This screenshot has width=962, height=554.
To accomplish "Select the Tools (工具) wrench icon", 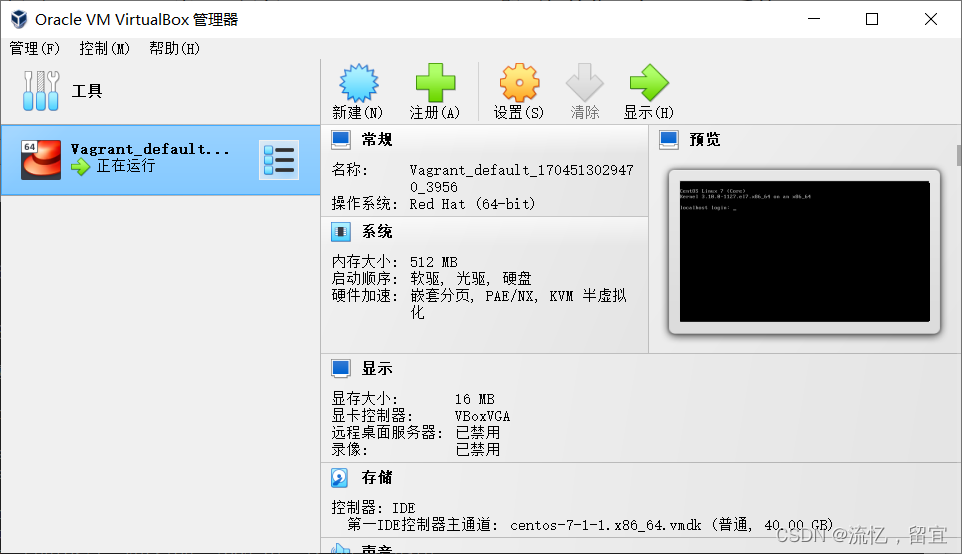I will pos(41,91).
